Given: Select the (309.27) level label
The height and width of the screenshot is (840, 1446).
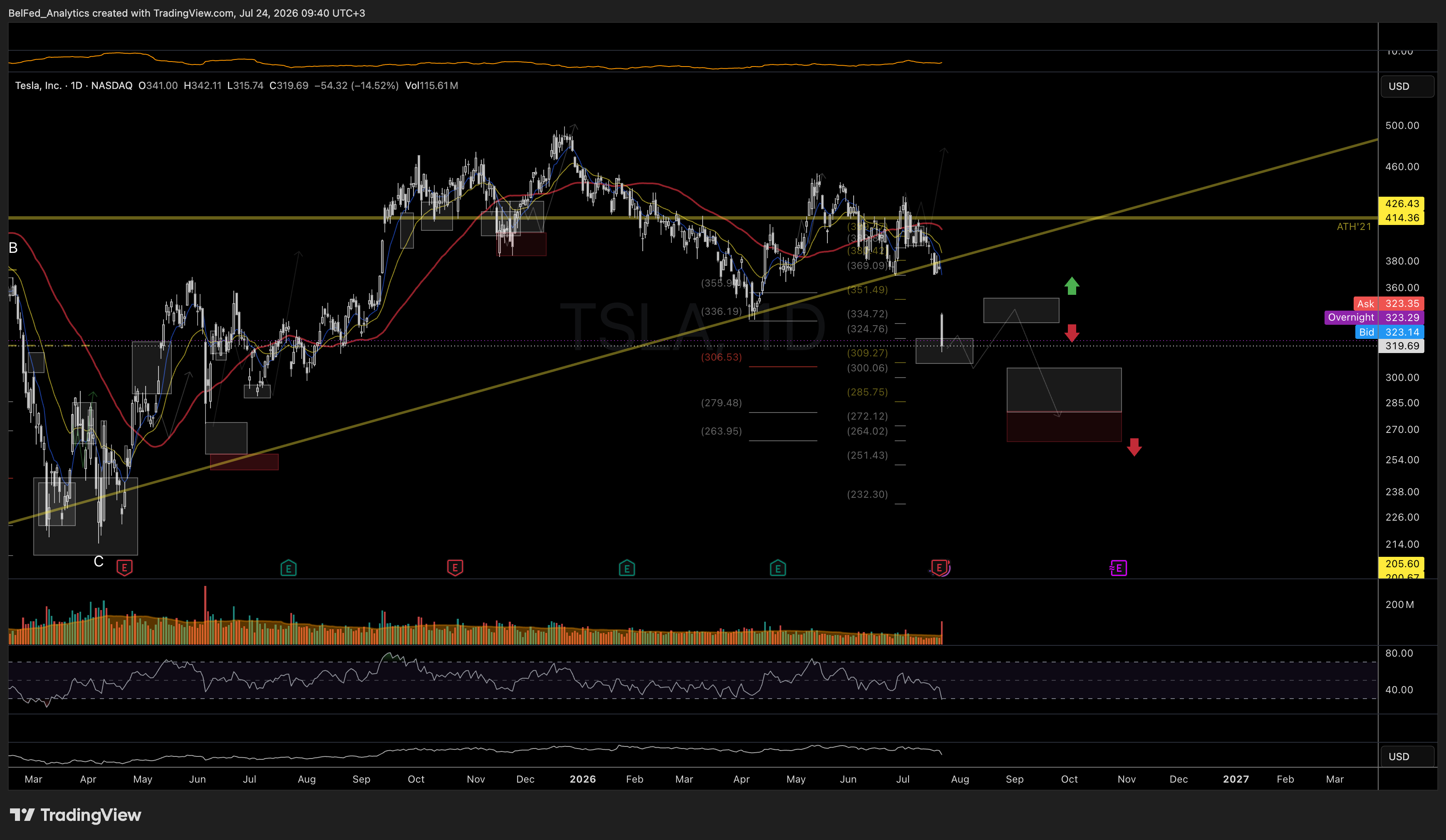Looking at the screenshot, I should (867, 353).
